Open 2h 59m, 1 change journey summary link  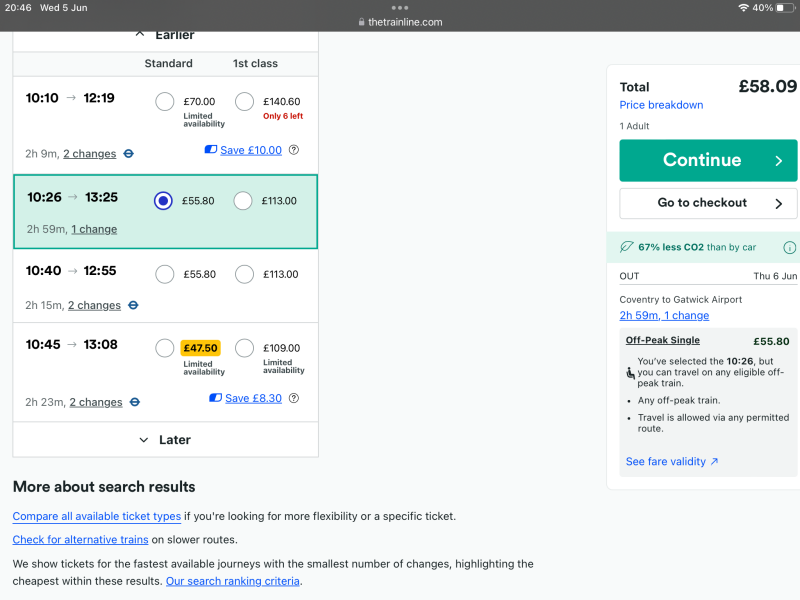pyautogui.click(x=664, y=315)
